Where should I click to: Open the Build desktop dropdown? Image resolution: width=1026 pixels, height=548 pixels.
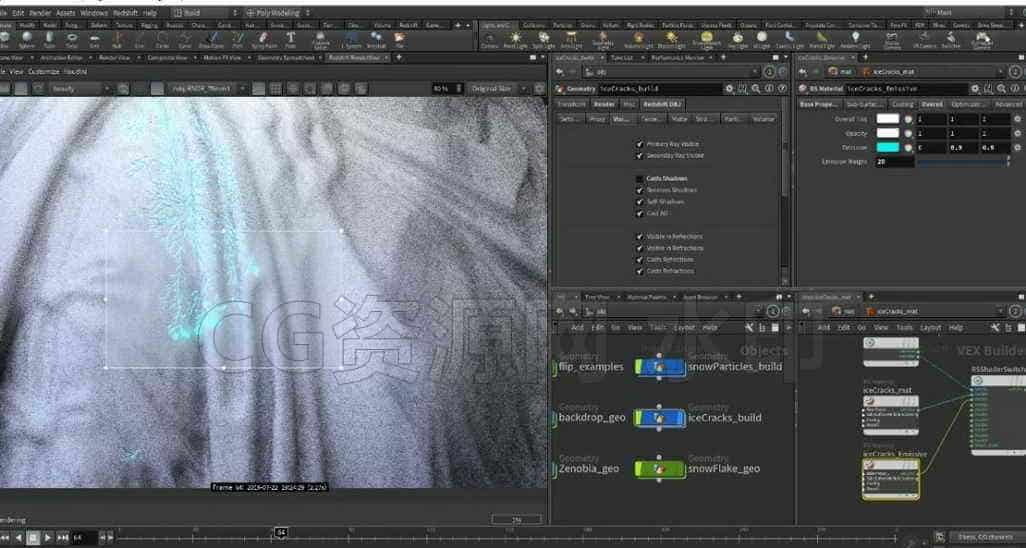[205, 12]
